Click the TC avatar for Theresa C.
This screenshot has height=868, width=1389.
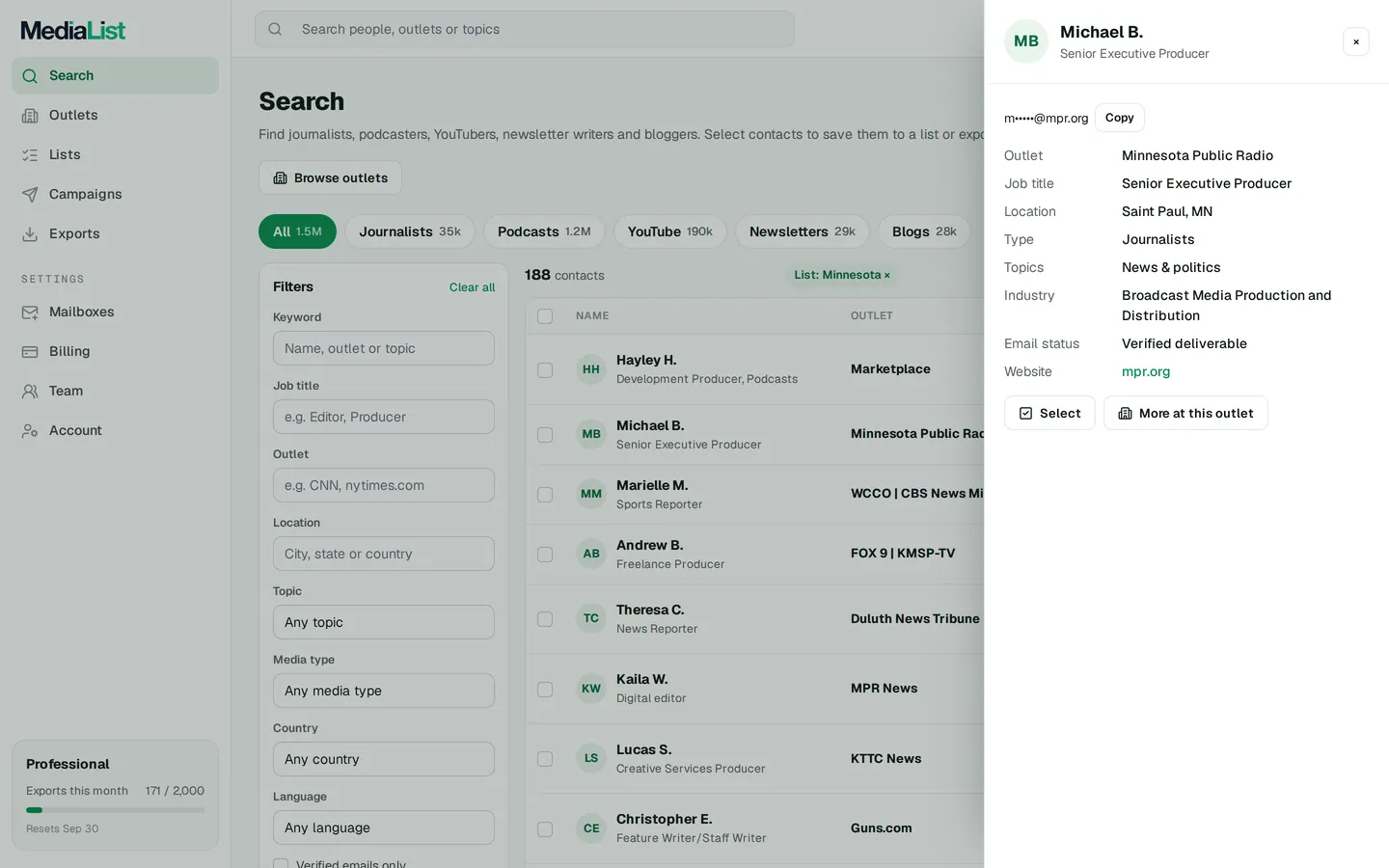pyautogui.click(x=591, y=618)
